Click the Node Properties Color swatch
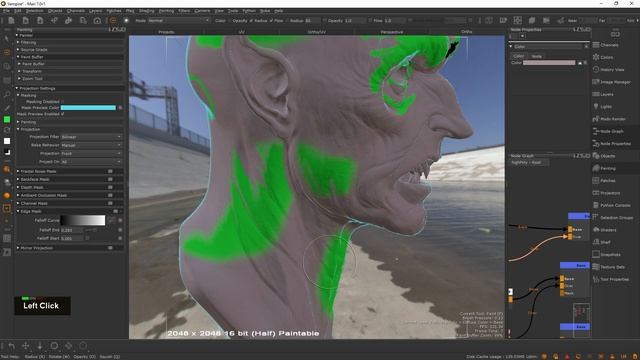The height and width of the screenshot is (360, 640). [549, 63]
